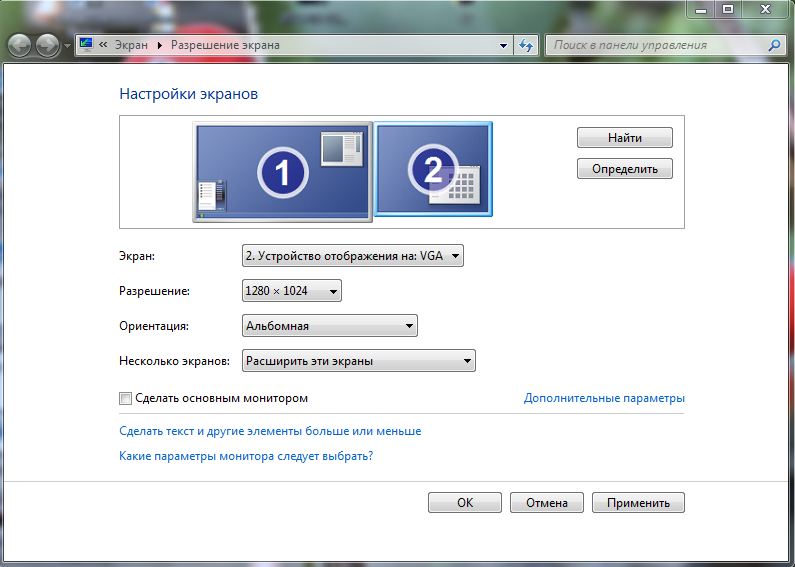Open the 'Ориентация' dropdown showing Альбомная

tap(330, 326)
